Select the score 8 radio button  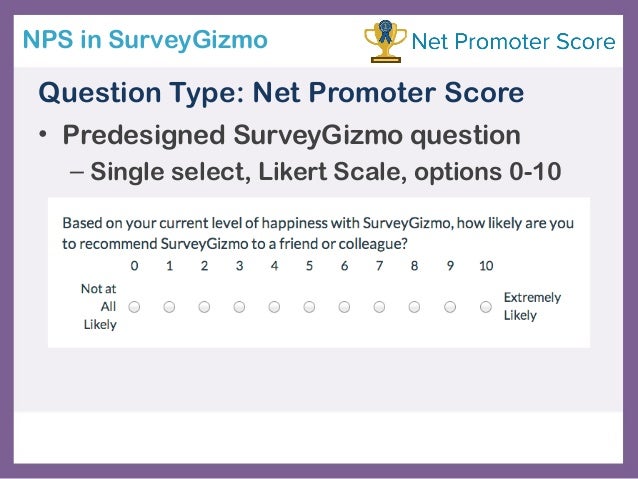[414, 307]
